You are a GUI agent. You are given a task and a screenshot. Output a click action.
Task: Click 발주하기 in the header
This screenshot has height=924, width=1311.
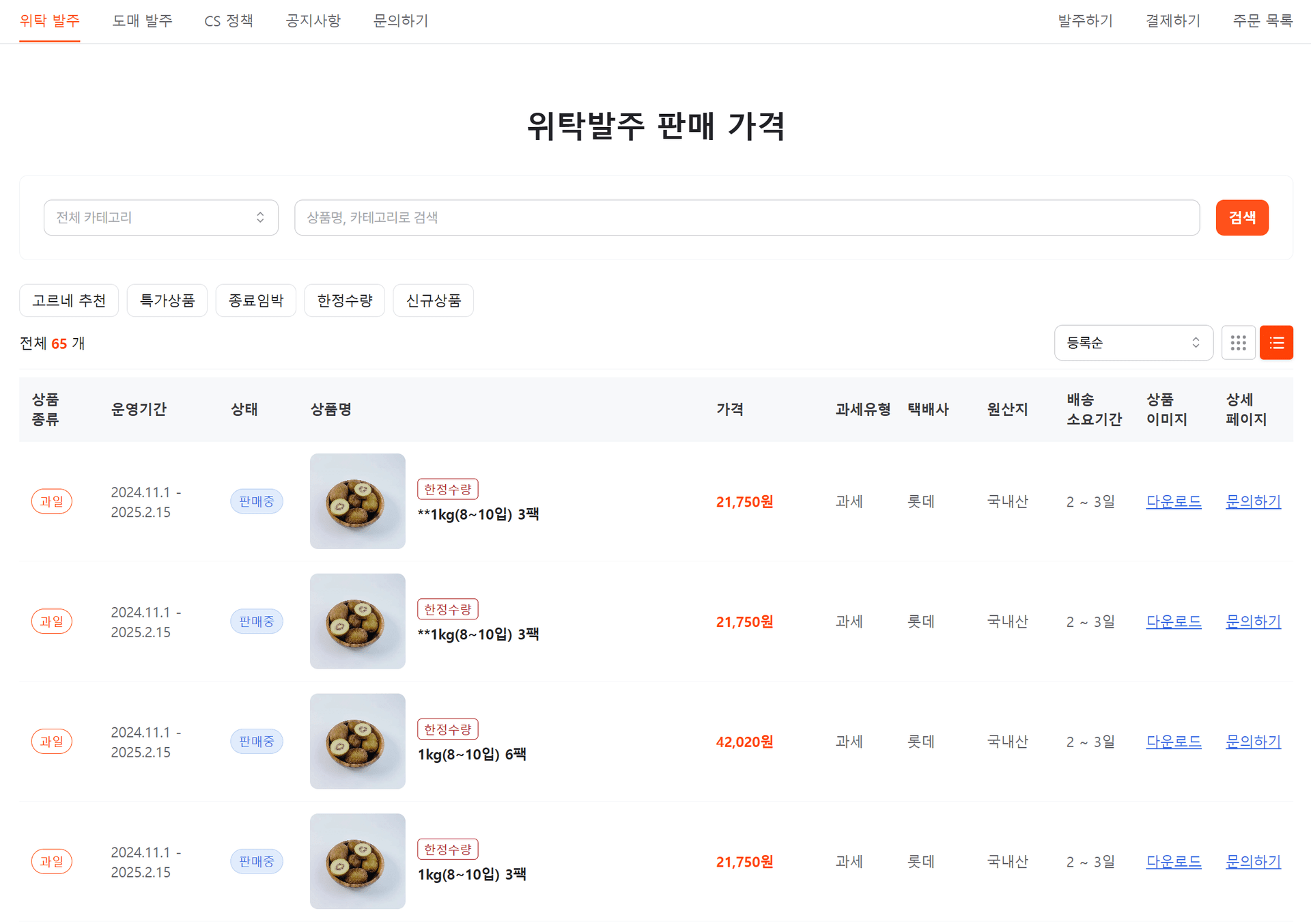coord(1084,20)
